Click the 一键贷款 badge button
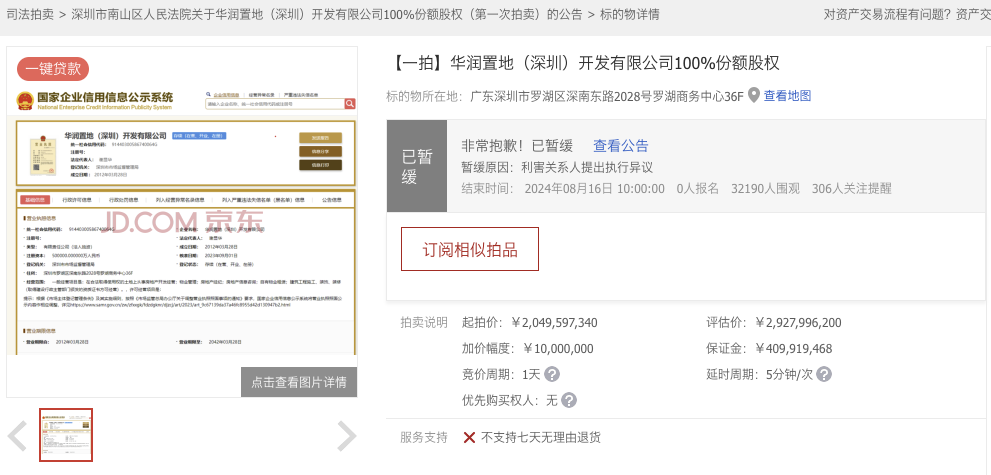 [53, 69]
